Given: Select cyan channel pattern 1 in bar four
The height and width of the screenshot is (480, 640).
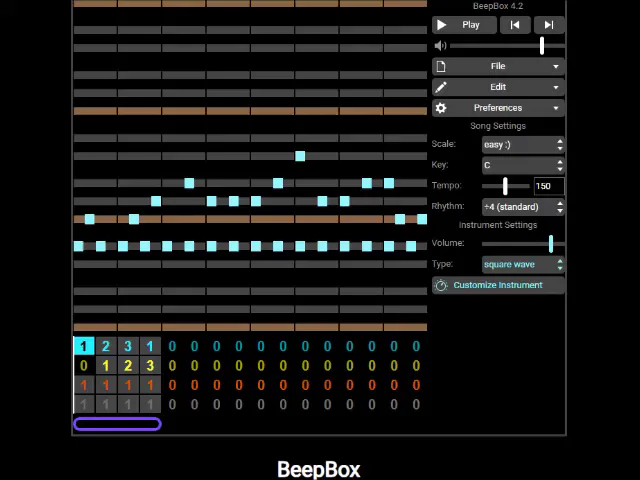Looking at the screenshot, I should [x=150, y=346].
